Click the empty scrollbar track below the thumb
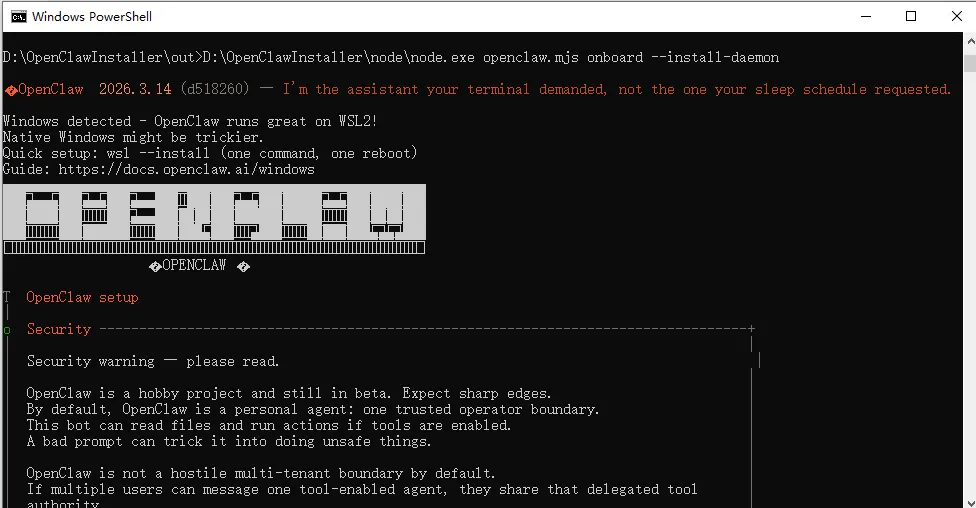The width and height of the screenshot is (976, 508). pos(970,280)
